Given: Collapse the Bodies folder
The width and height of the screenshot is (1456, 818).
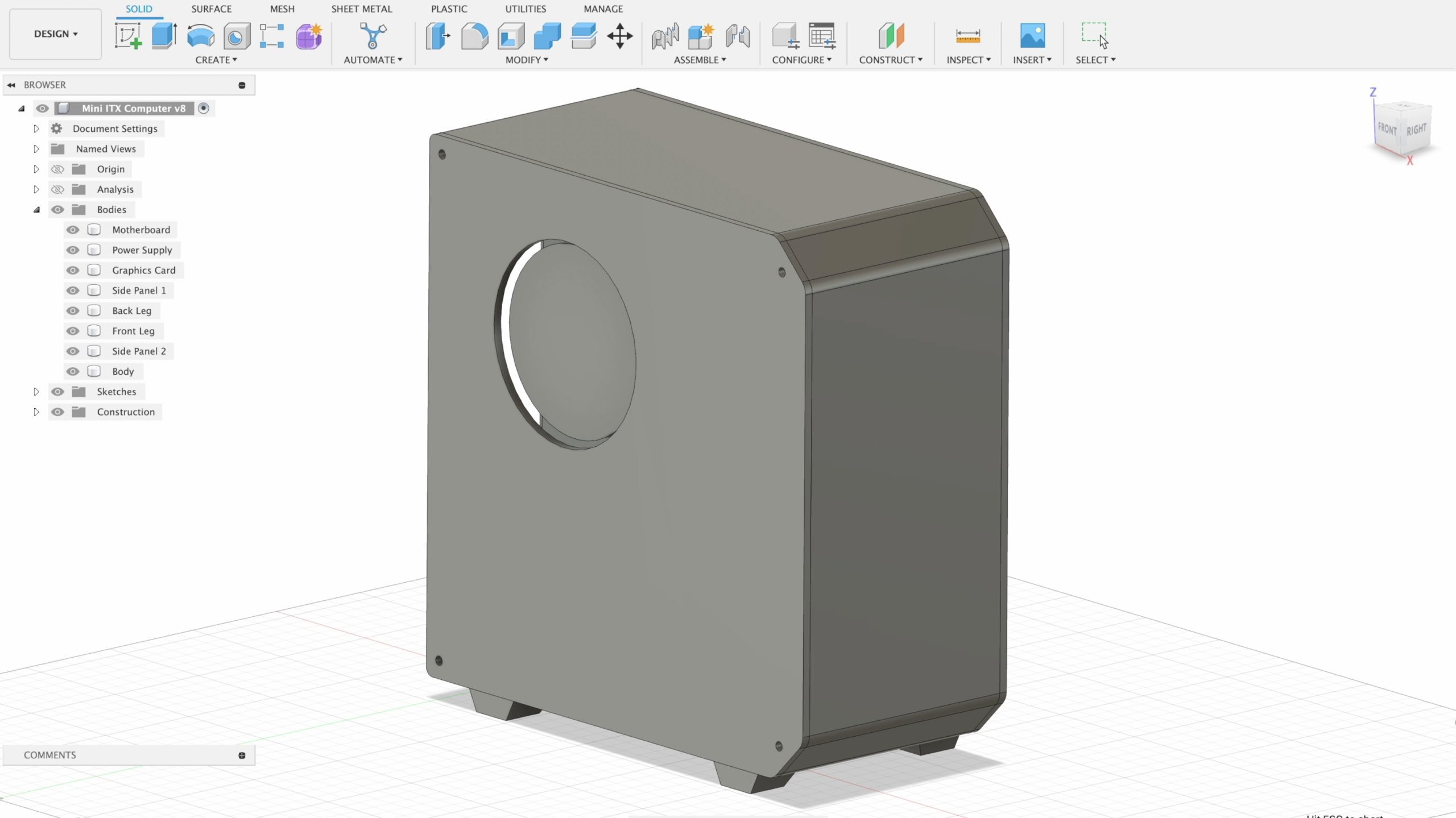Looking at the screenshot, I should click(36, 210).
